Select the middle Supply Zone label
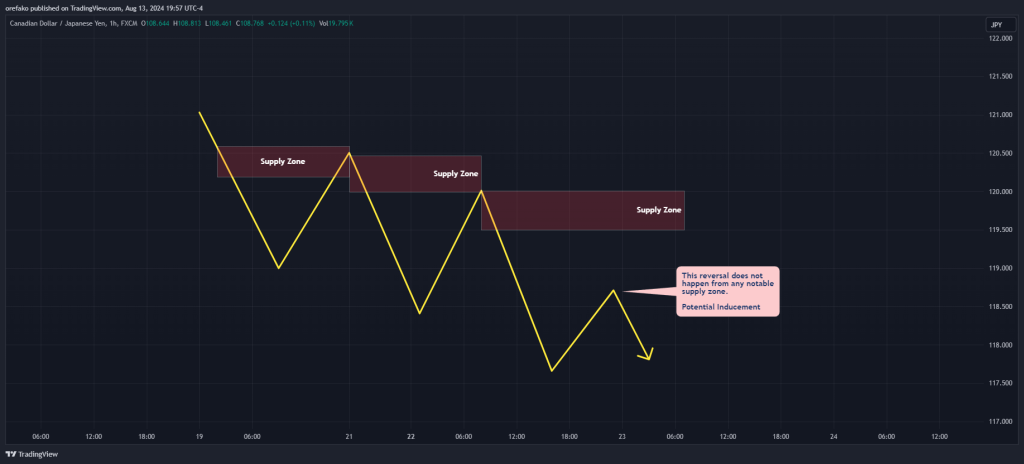This screenshot has width=1024, height=464. pyautogui.click(x=455, y=174)
